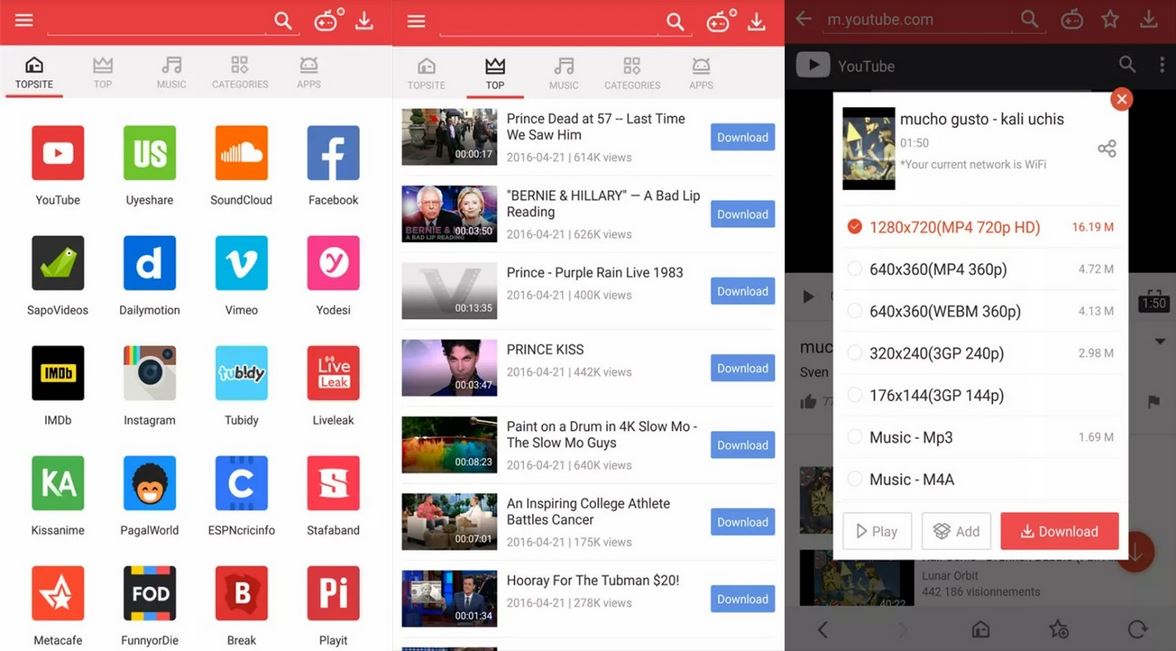Click Play button in dialog

(x=877, y=531)
